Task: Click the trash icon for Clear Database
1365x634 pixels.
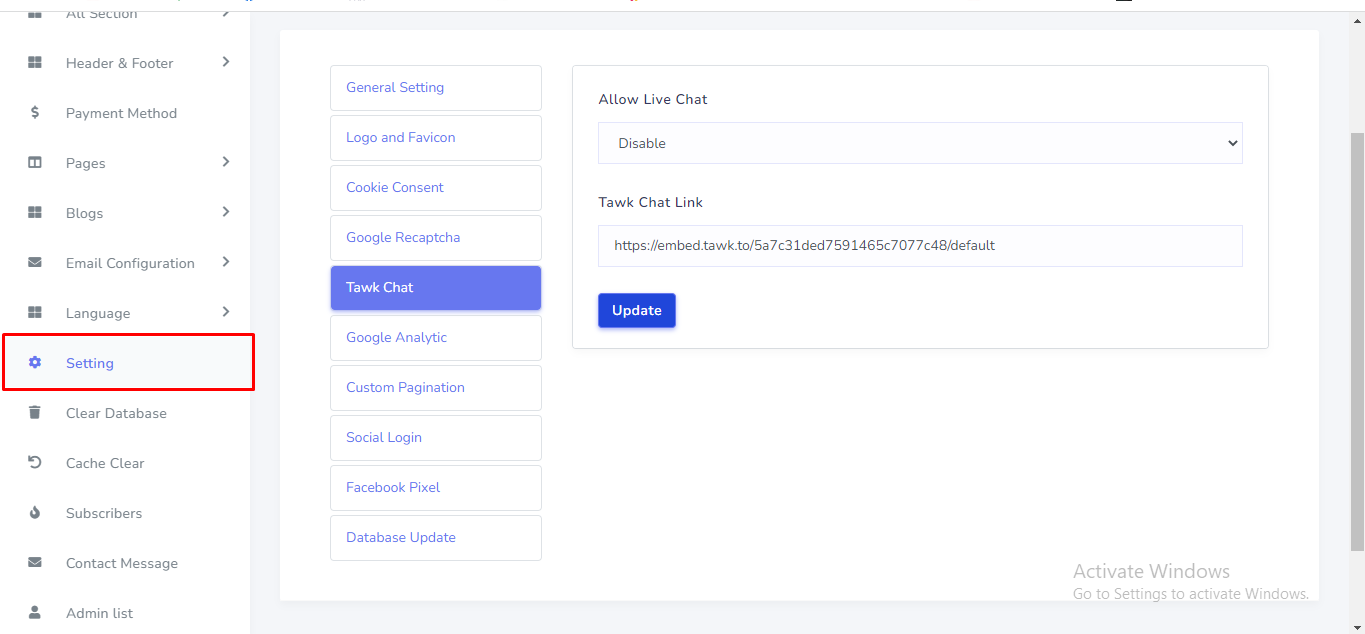Action: 35,413
